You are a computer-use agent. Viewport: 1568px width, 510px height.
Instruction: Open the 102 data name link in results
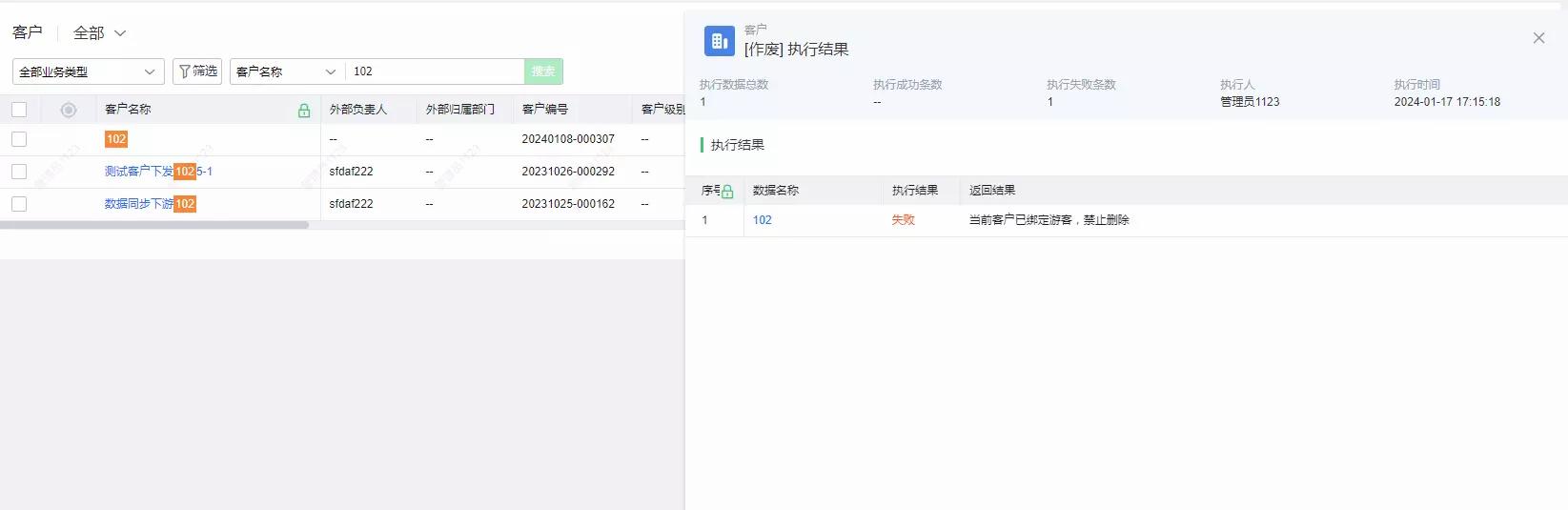point(763,220)
